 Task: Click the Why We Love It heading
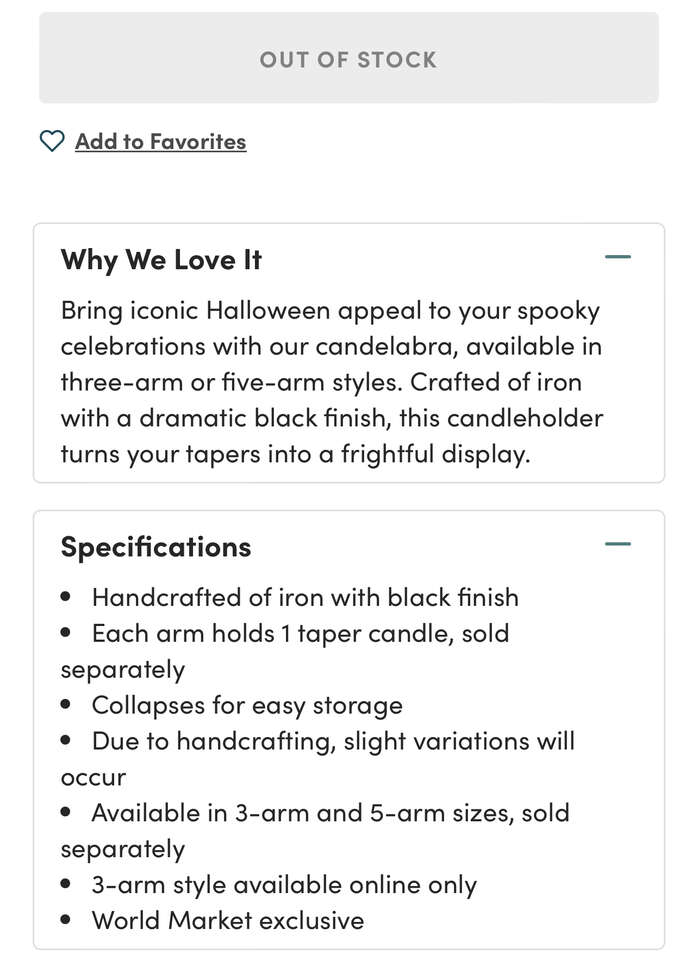(161, 259)
